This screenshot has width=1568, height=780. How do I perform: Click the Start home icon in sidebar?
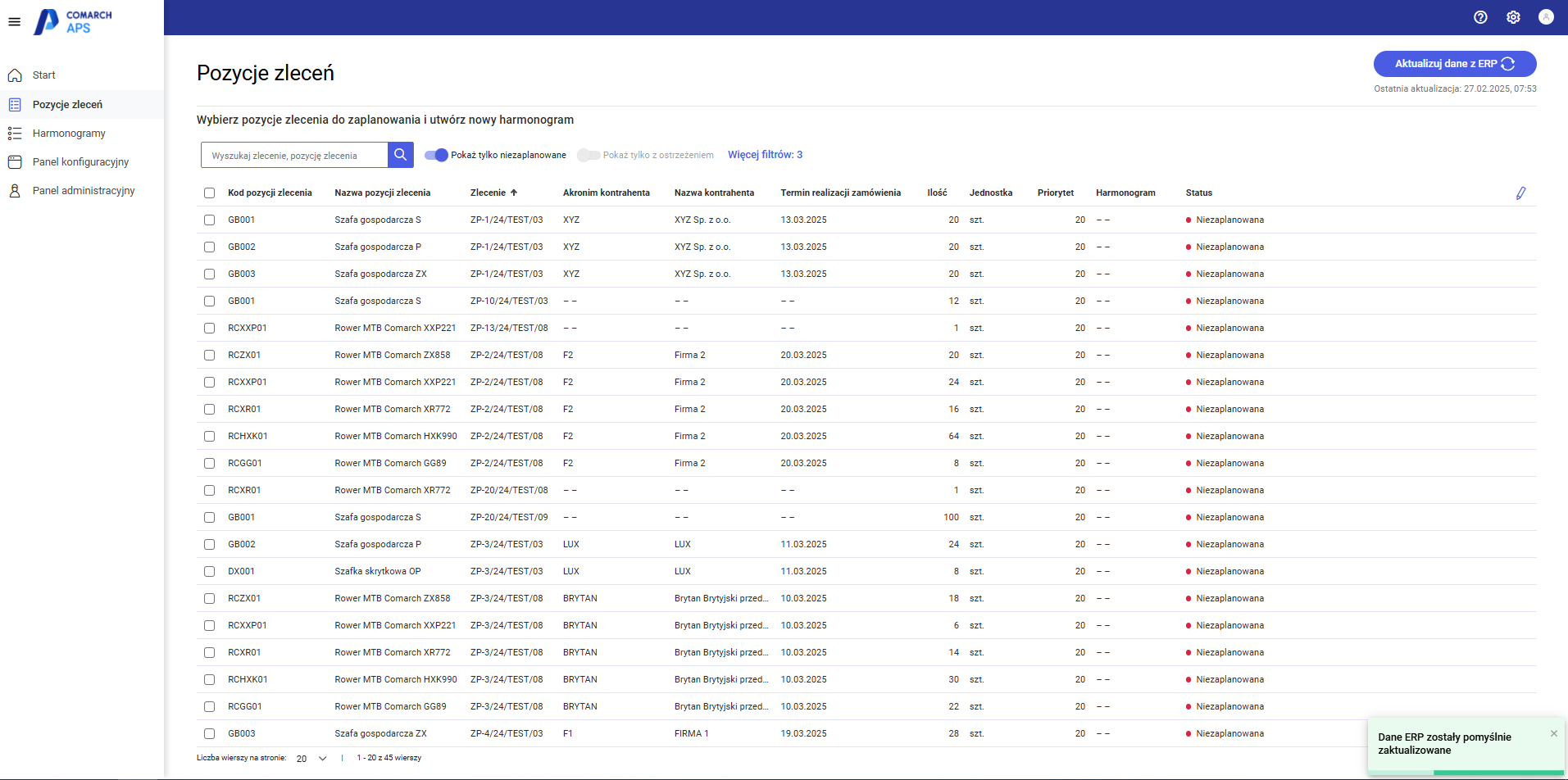15,75
